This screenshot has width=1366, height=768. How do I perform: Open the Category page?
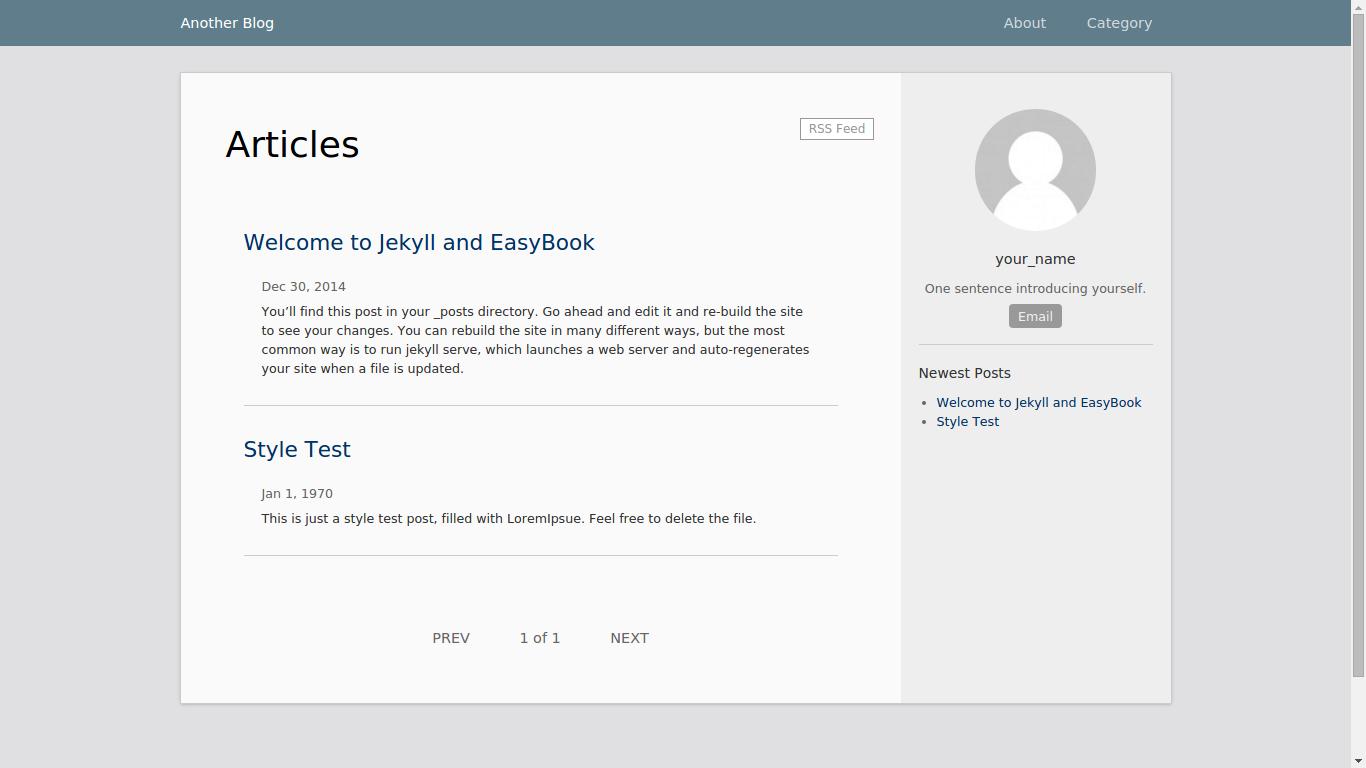[x=1119, y=22]
